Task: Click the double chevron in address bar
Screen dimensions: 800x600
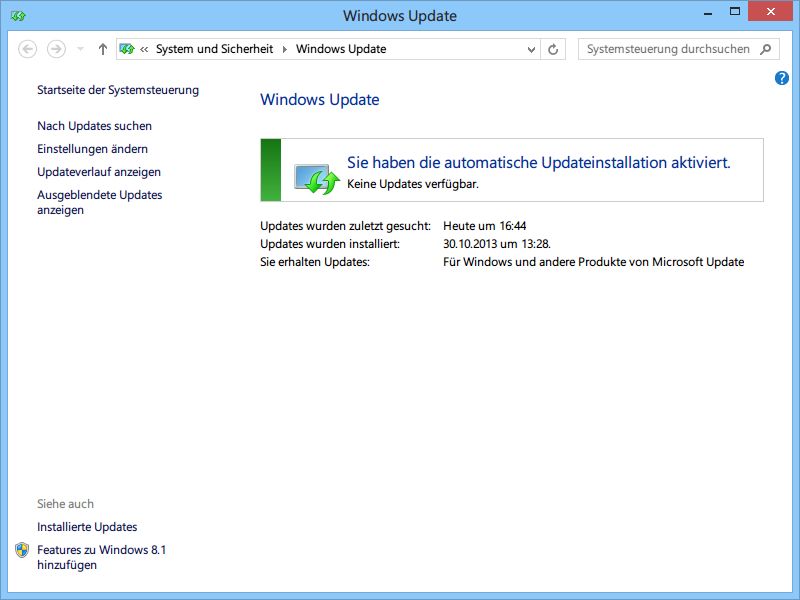Action: tap(144, 49)
